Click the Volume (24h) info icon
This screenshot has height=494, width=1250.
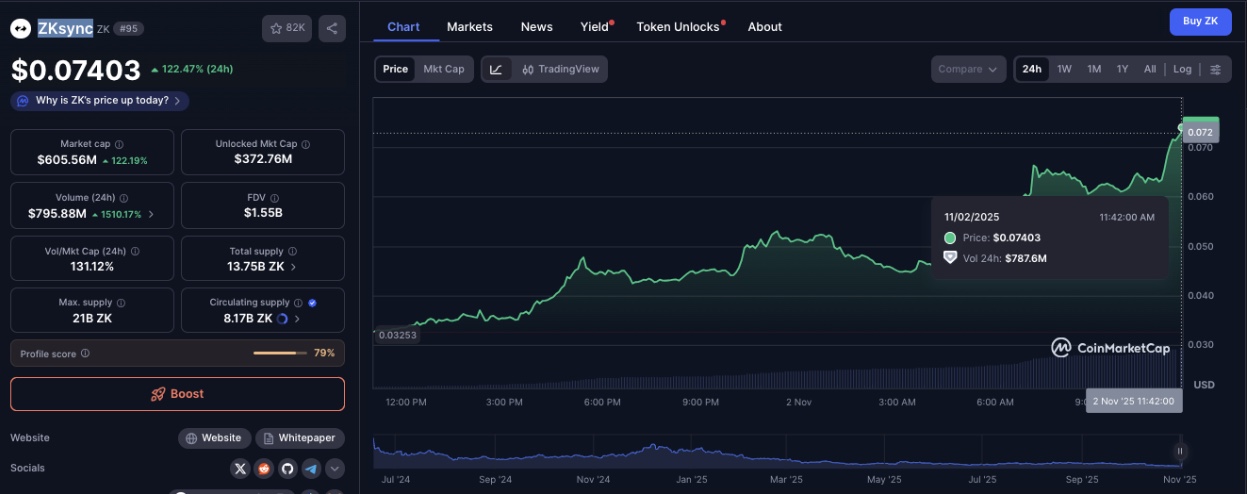click(124, 198)
